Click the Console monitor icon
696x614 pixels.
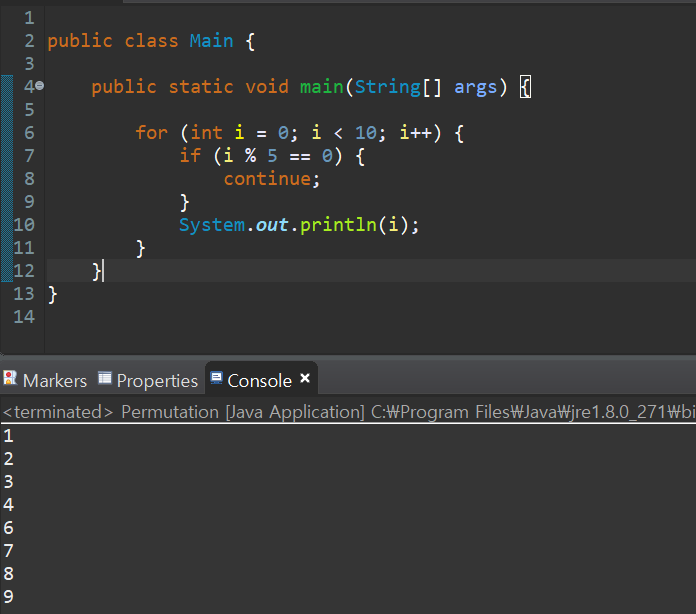pyautogui.click(x=216, y=378)
